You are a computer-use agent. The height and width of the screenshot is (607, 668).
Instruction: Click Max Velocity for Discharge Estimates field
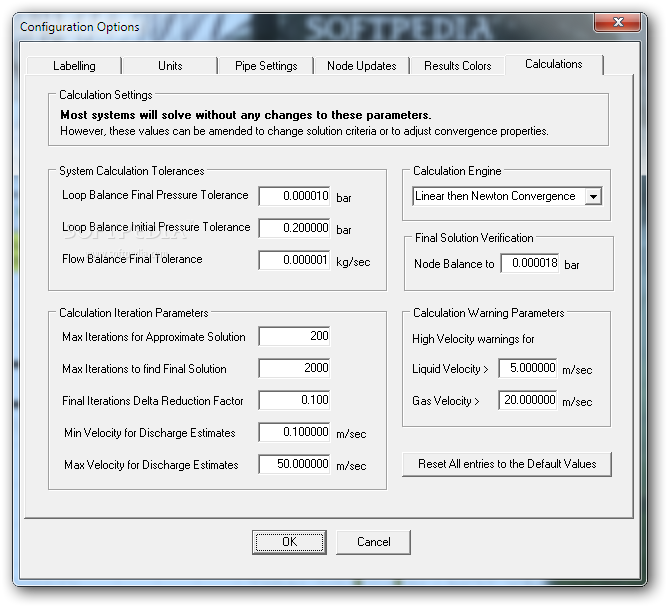294,464
